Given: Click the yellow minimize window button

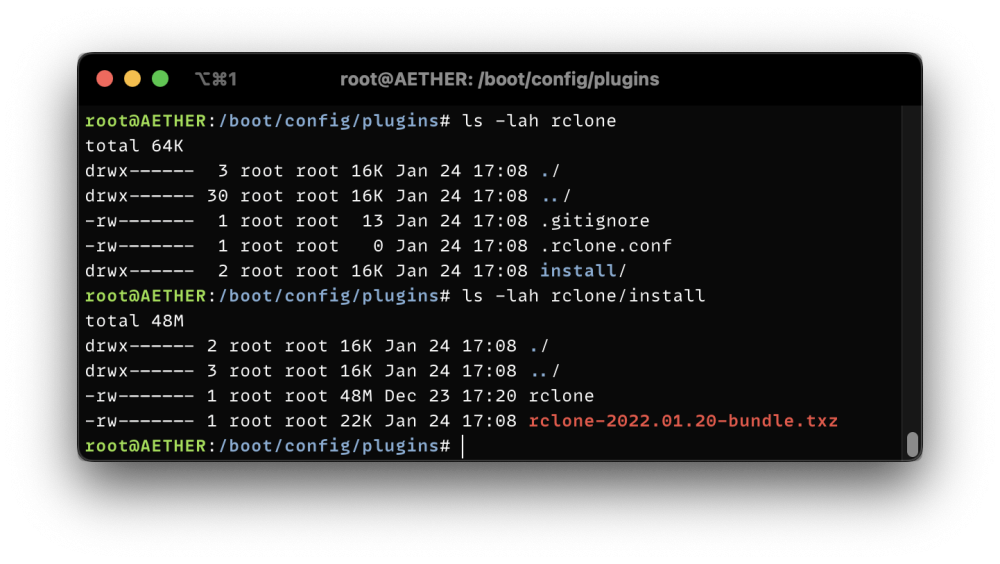Looking at the screenshot, I should click(x=133, y=78).
